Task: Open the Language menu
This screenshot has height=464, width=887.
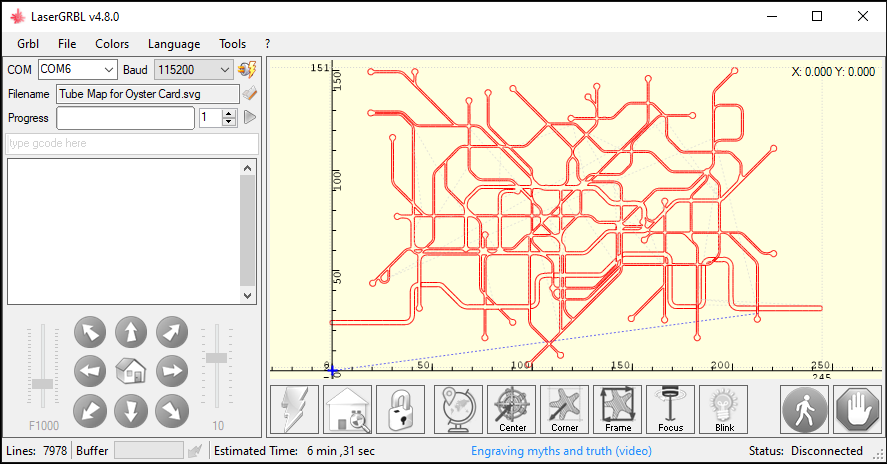Action: pyautogui.click(x=174, y=44)
